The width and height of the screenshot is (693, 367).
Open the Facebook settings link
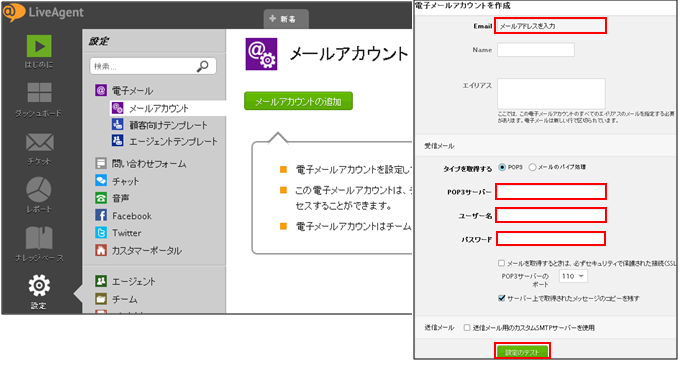pyautogui.click(x=132, y=216)
